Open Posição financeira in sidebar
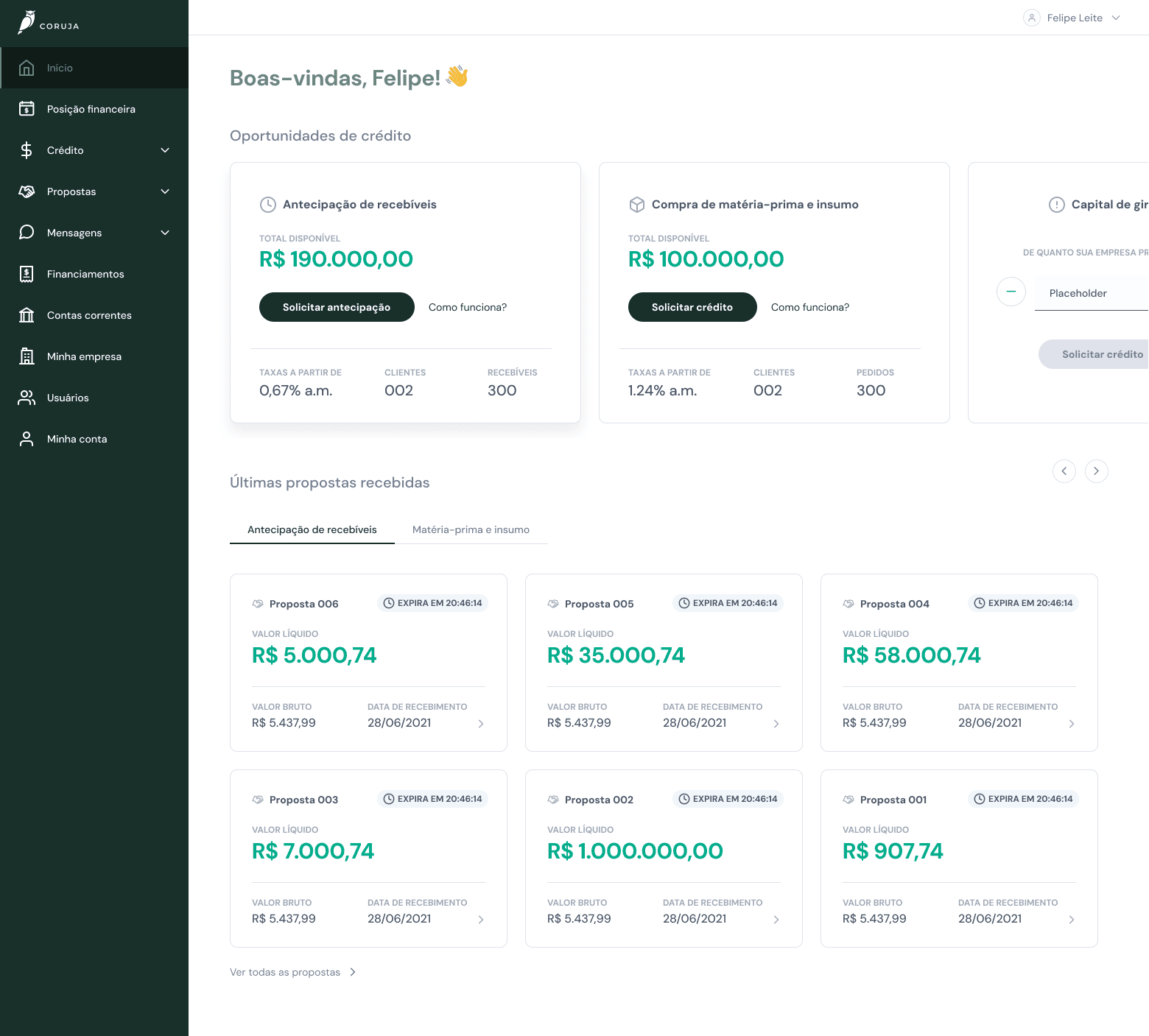 (x=94, y=109)
